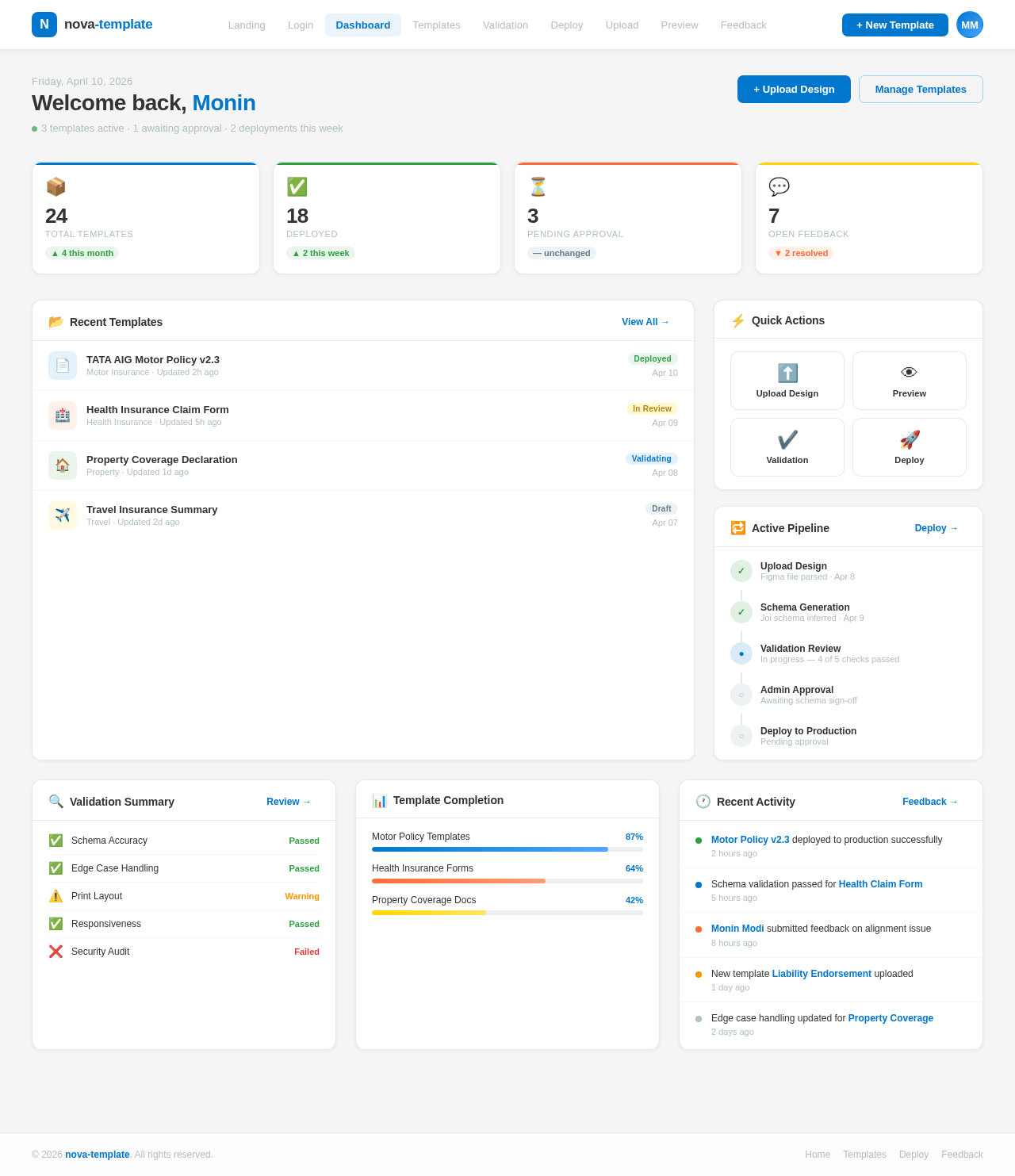Click the folder icon in Recent Templates header
The image size is (1015, 1176).
[x=56, y=322]
